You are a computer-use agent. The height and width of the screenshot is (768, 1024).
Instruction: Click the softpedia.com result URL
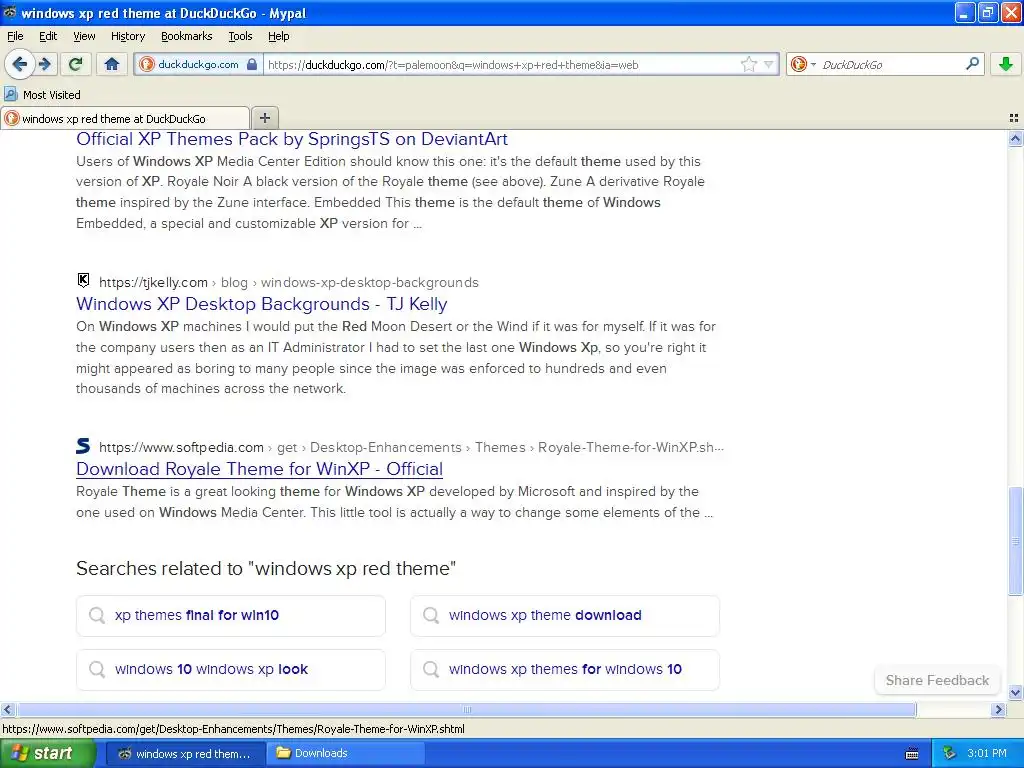[x=411, y=447]
